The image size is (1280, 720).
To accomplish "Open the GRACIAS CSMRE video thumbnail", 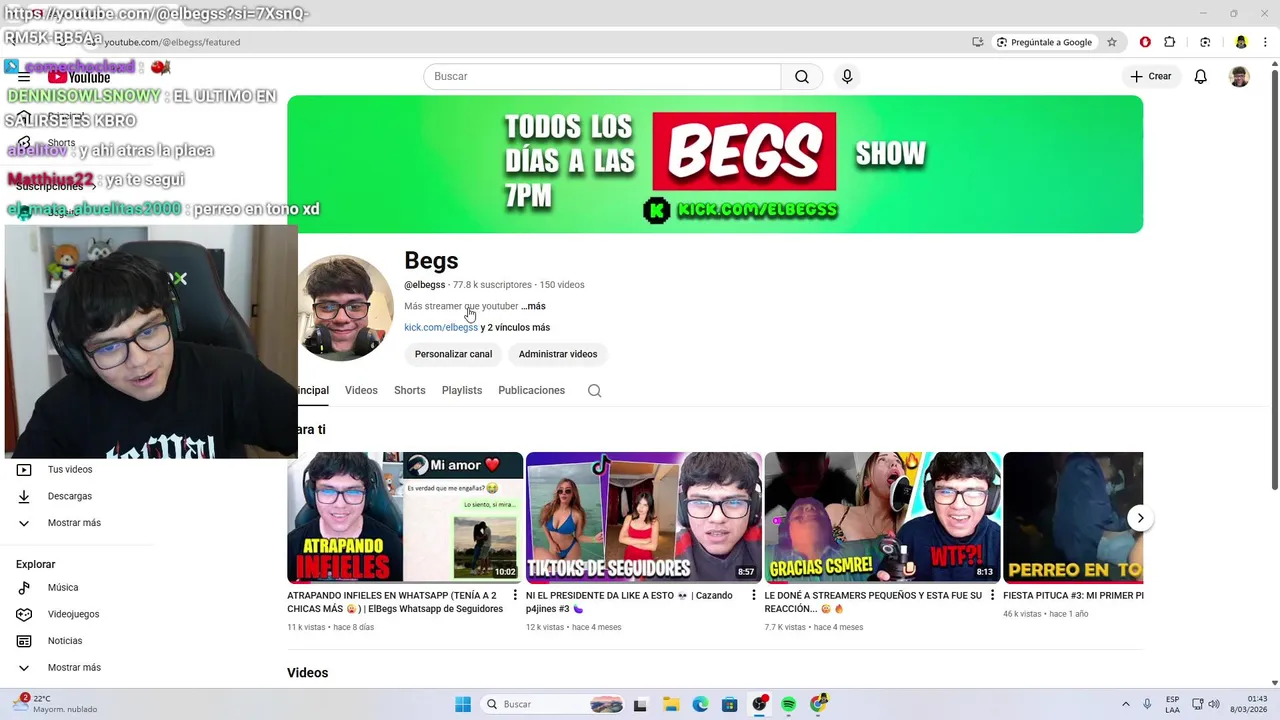I will (883, 518).
